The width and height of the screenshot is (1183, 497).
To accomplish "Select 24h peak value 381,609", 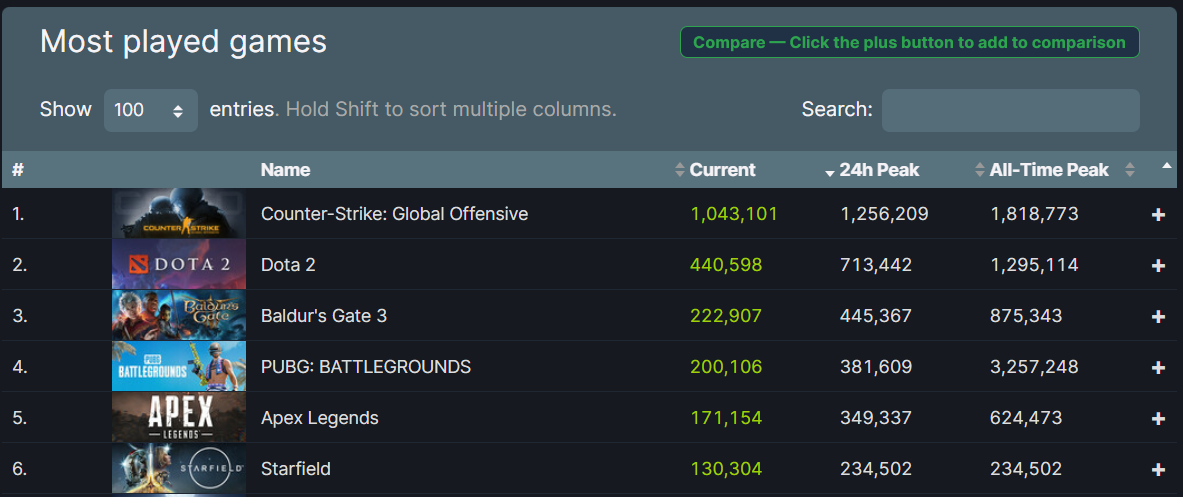I will click(x=876, y=367).
